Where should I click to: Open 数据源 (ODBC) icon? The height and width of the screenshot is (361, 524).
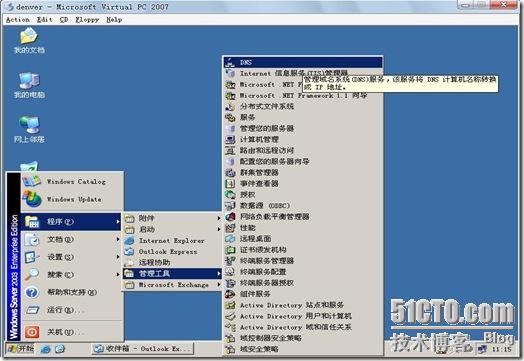[230, 206]
